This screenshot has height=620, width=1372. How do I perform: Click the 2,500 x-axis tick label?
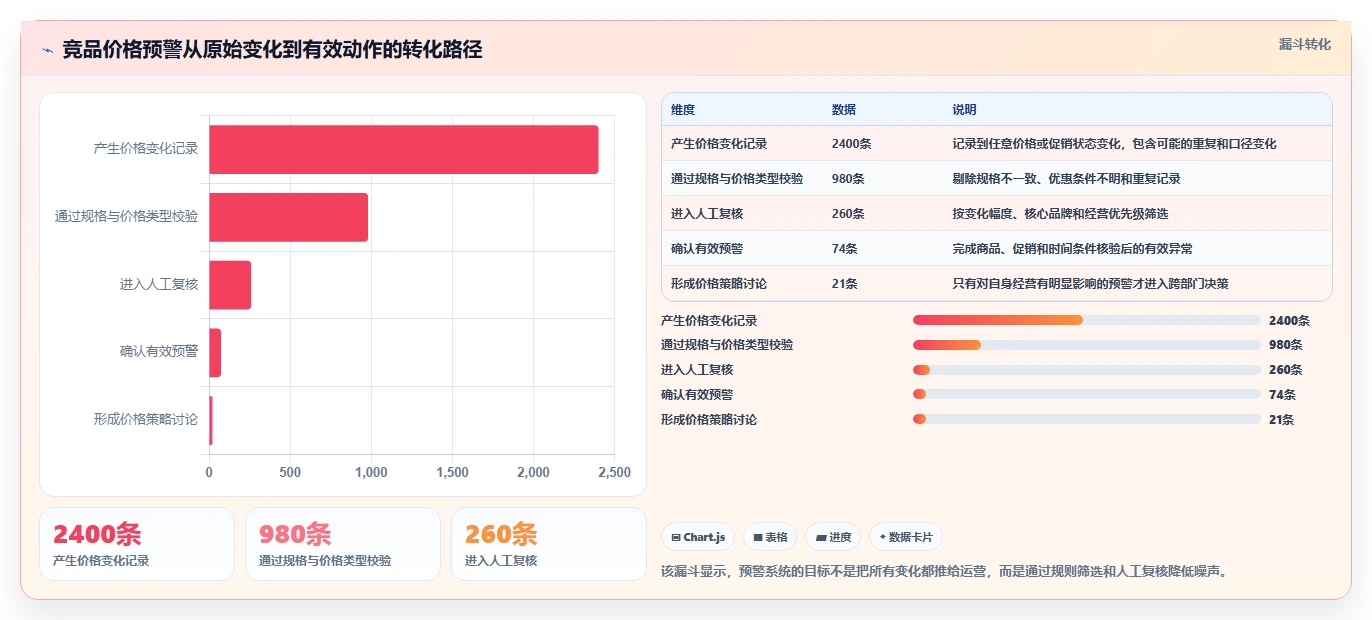click(614, 472)
